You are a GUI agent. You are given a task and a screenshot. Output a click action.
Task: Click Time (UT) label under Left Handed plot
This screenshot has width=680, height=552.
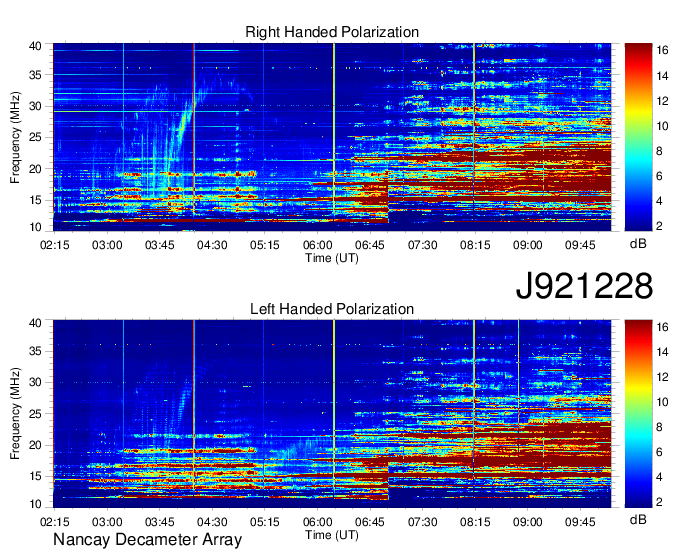pos(332,535)
